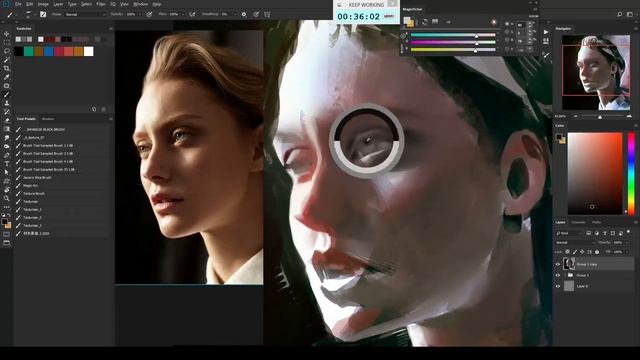Viewport: 640px width, 360px height.
Task: Select the Lasso tool
Action: point(7,51)
